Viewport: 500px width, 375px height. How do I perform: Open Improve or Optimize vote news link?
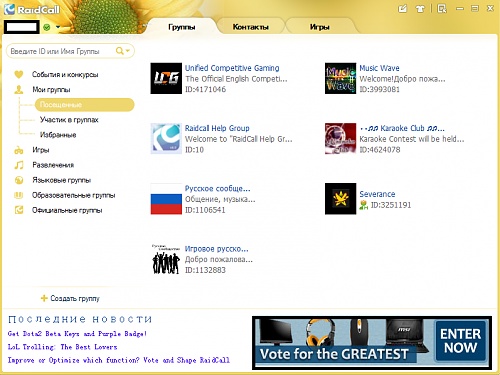click(119, 360)
